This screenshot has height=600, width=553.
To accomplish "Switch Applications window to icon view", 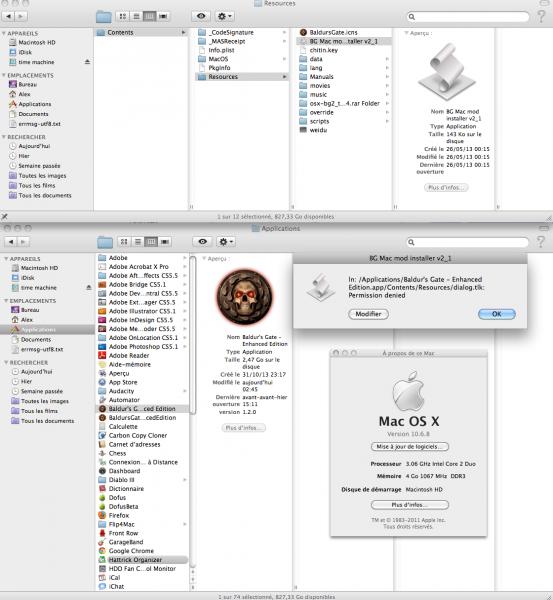I will tap(124, 241).
